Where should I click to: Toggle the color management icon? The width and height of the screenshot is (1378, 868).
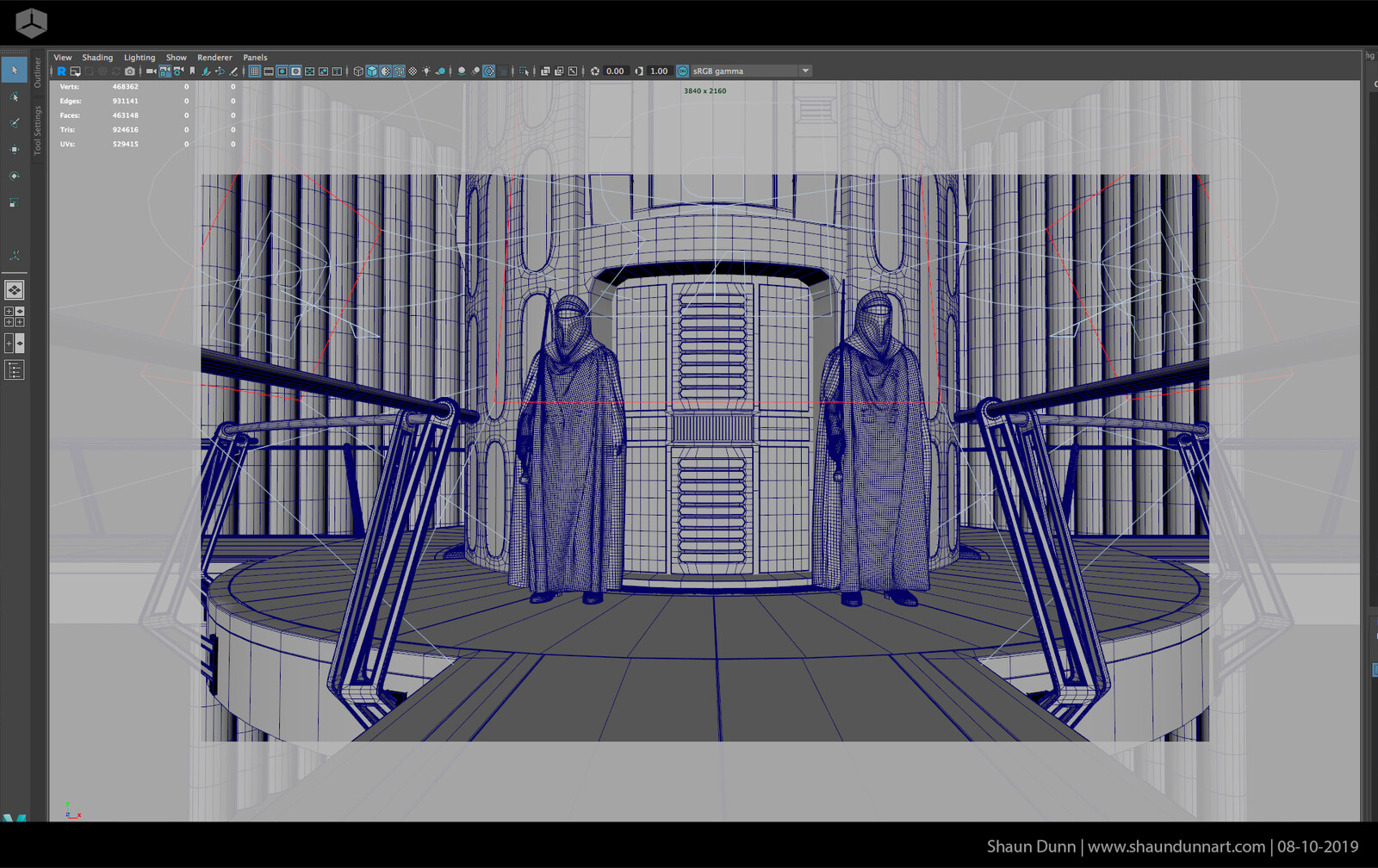682,71
